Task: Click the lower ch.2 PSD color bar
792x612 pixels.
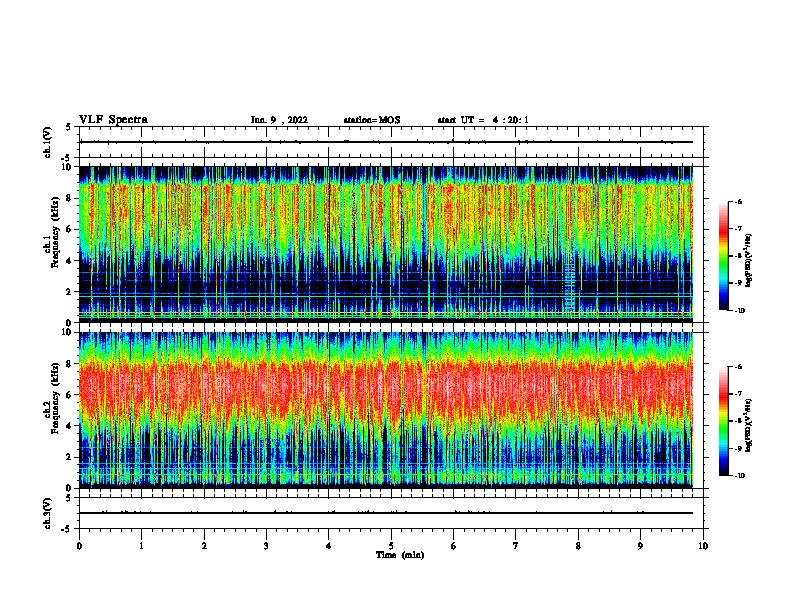Action: [723, 421]
